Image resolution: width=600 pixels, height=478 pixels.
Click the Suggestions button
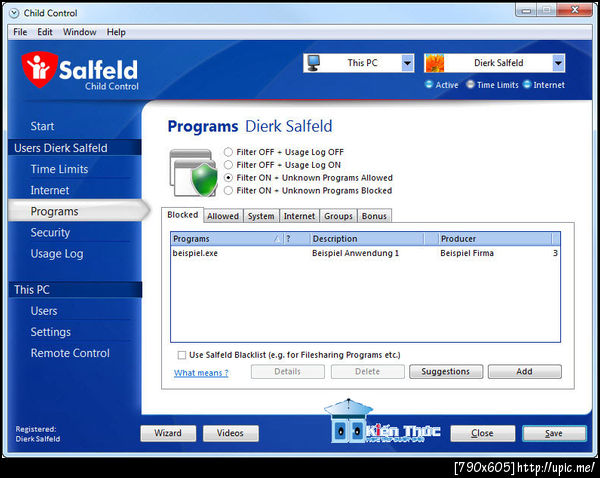[x=446, y=372]
